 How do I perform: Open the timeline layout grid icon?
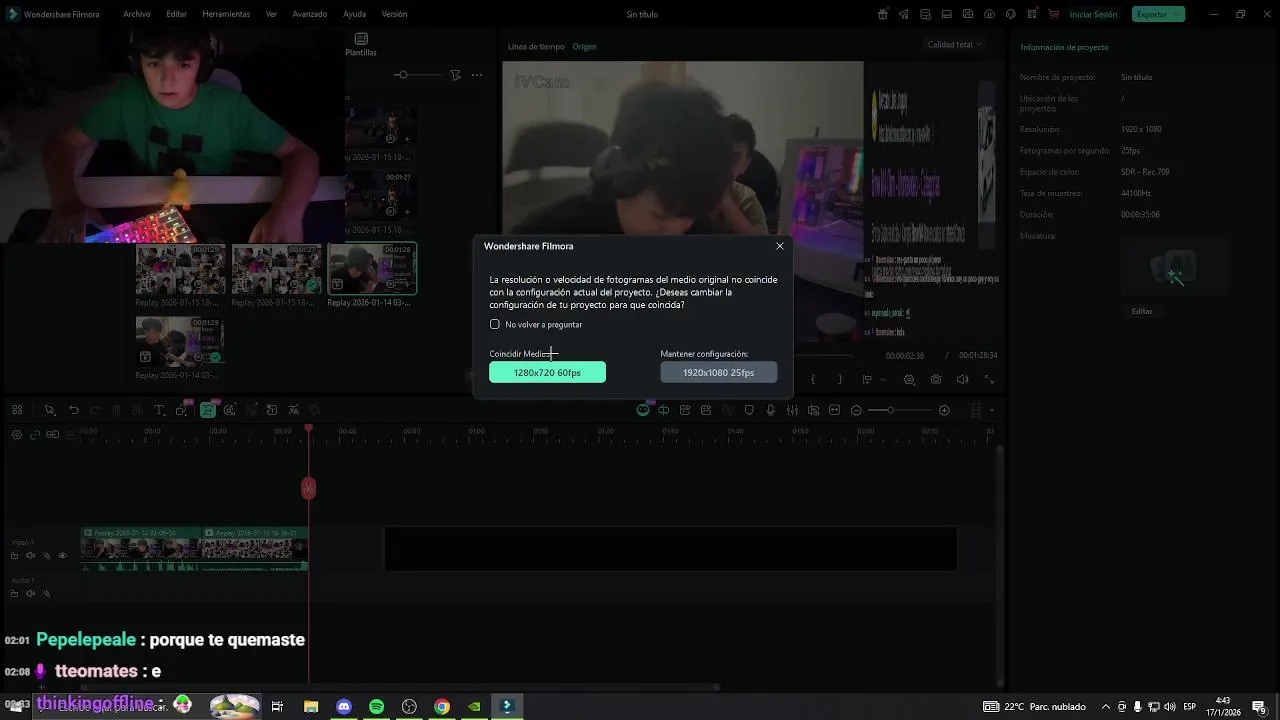click(x=17, y=410)
